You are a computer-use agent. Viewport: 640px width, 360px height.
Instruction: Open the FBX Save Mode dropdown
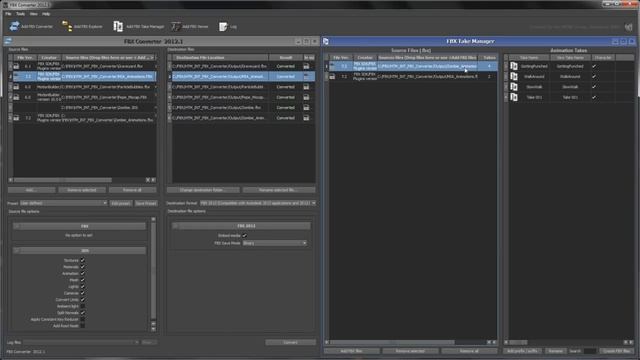[x=275, y=243]
